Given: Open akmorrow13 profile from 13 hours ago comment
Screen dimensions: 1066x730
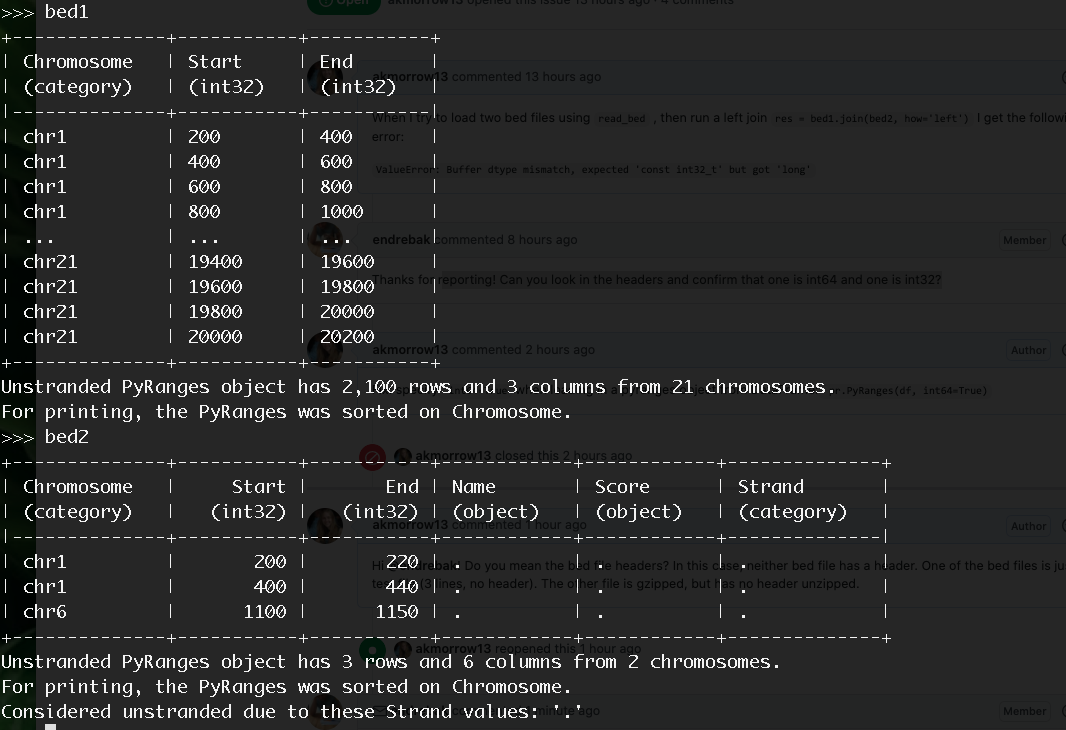Looking at the screenshot, I should pyautogui.click(x=410, y=77).
